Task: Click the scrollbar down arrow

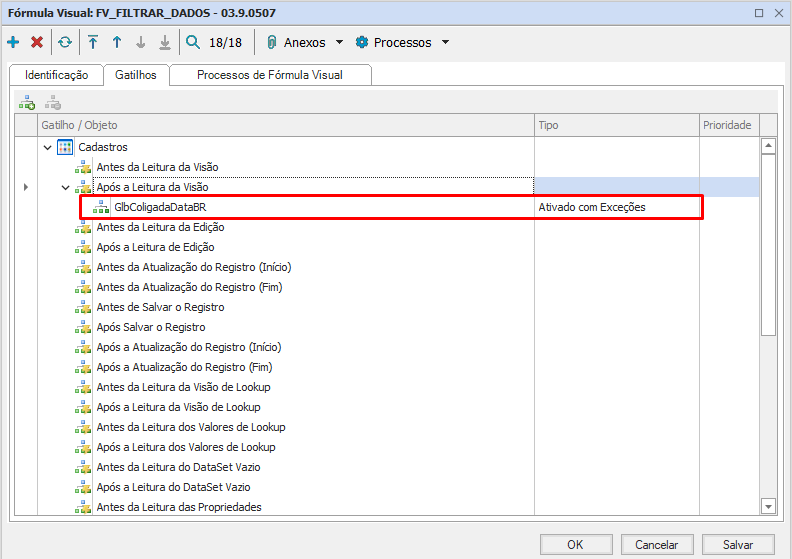Action: (x=768, y=506)
